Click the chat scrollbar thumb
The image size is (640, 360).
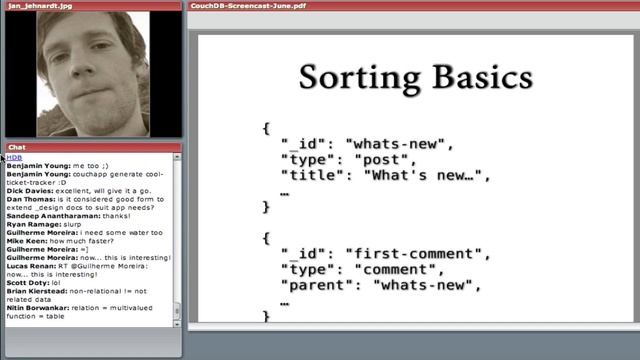(177, 311)
